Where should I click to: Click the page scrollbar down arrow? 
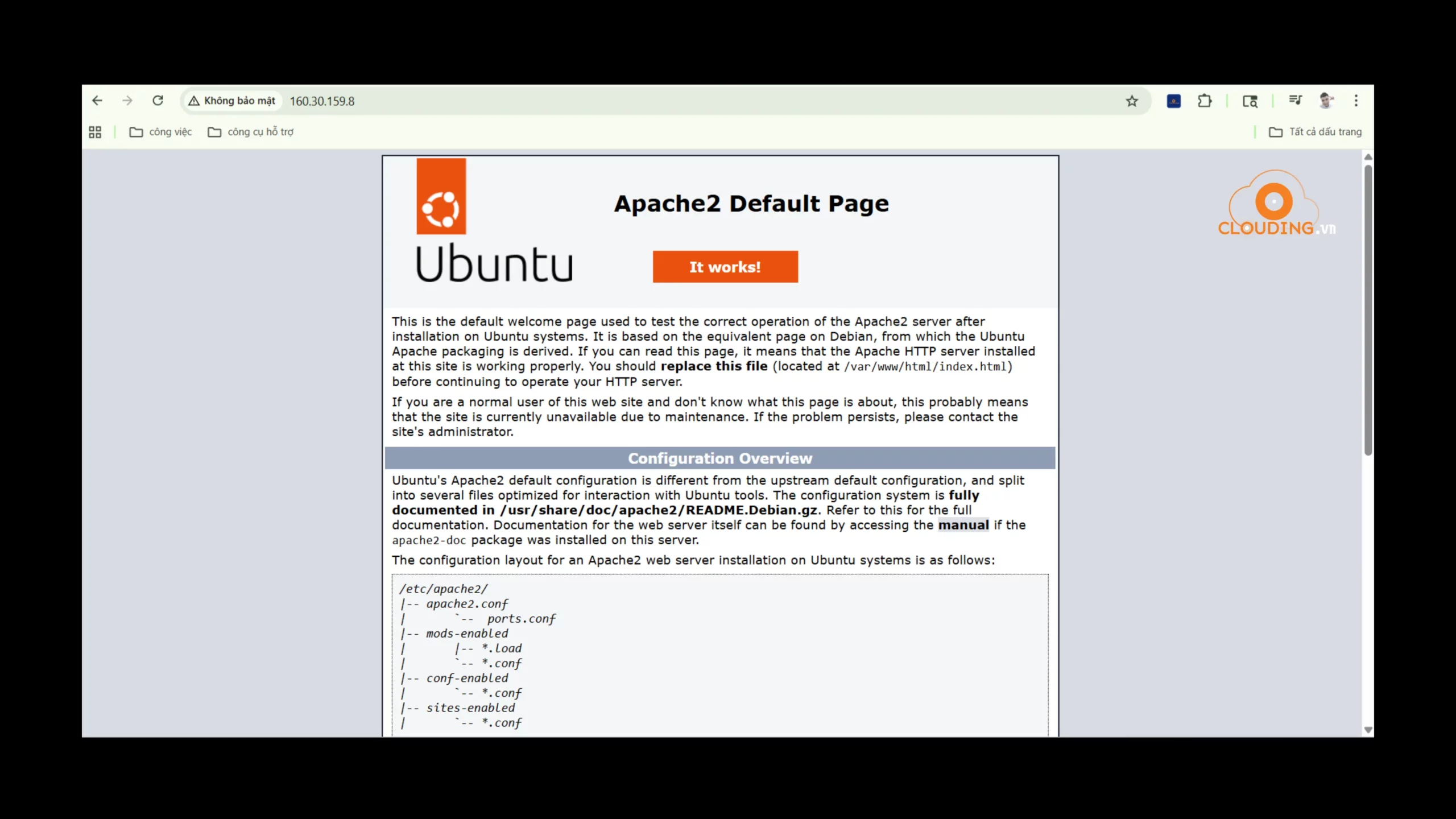coord(1368,730)
